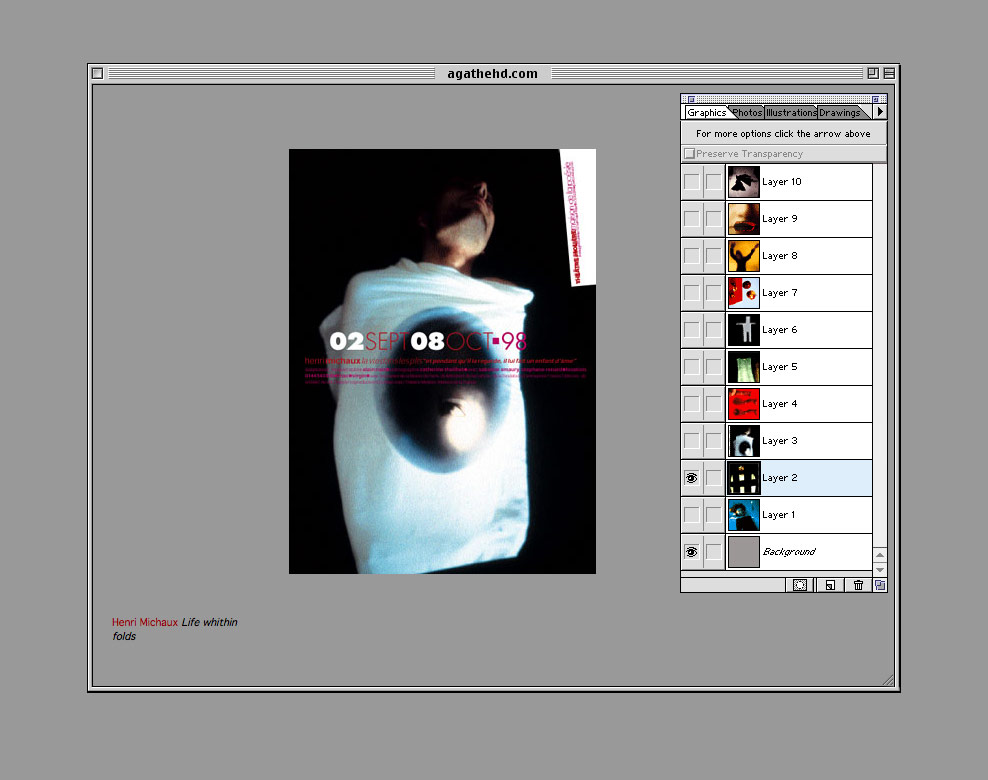Switch to the Photos tab
This screenshot has height=780, width=988.
pyautogui.click(x=747, y=112)
